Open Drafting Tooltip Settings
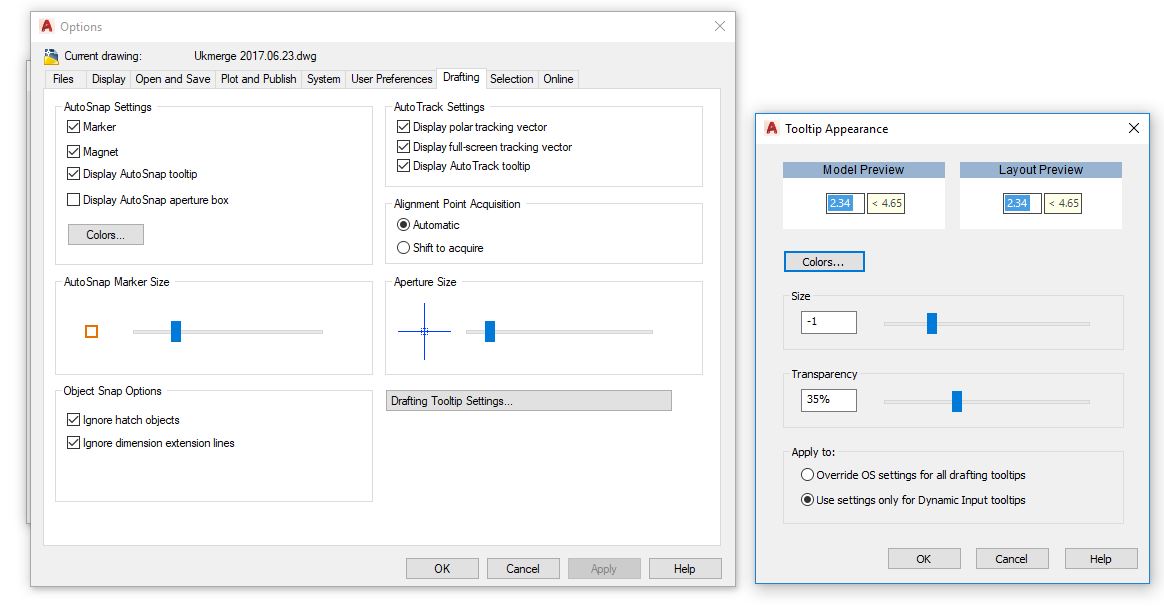The height and width of the screenshot is (615, 1164). pos(529,401)
